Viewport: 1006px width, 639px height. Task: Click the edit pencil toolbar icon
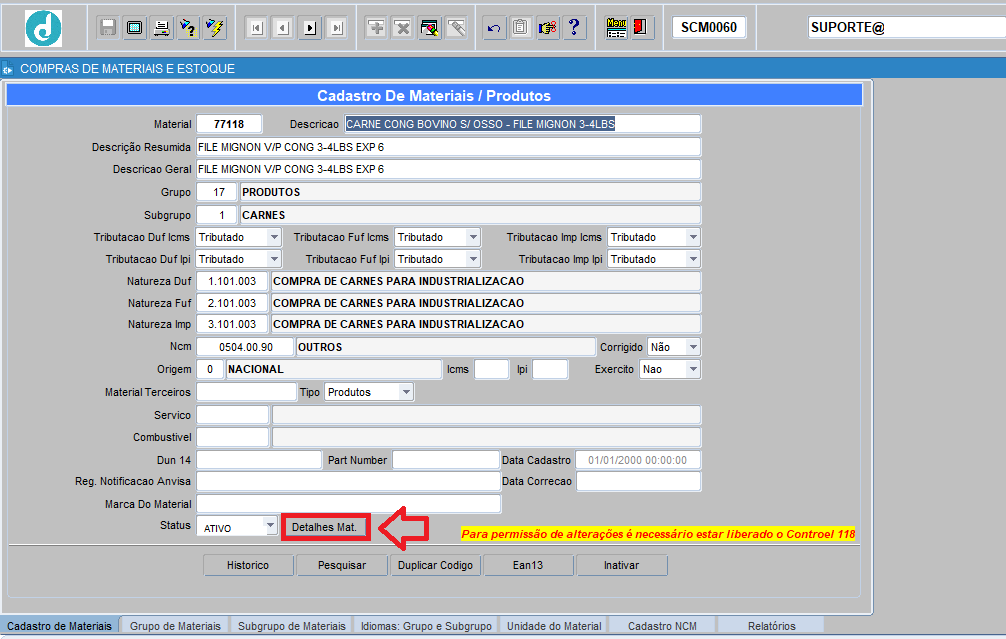457,28
